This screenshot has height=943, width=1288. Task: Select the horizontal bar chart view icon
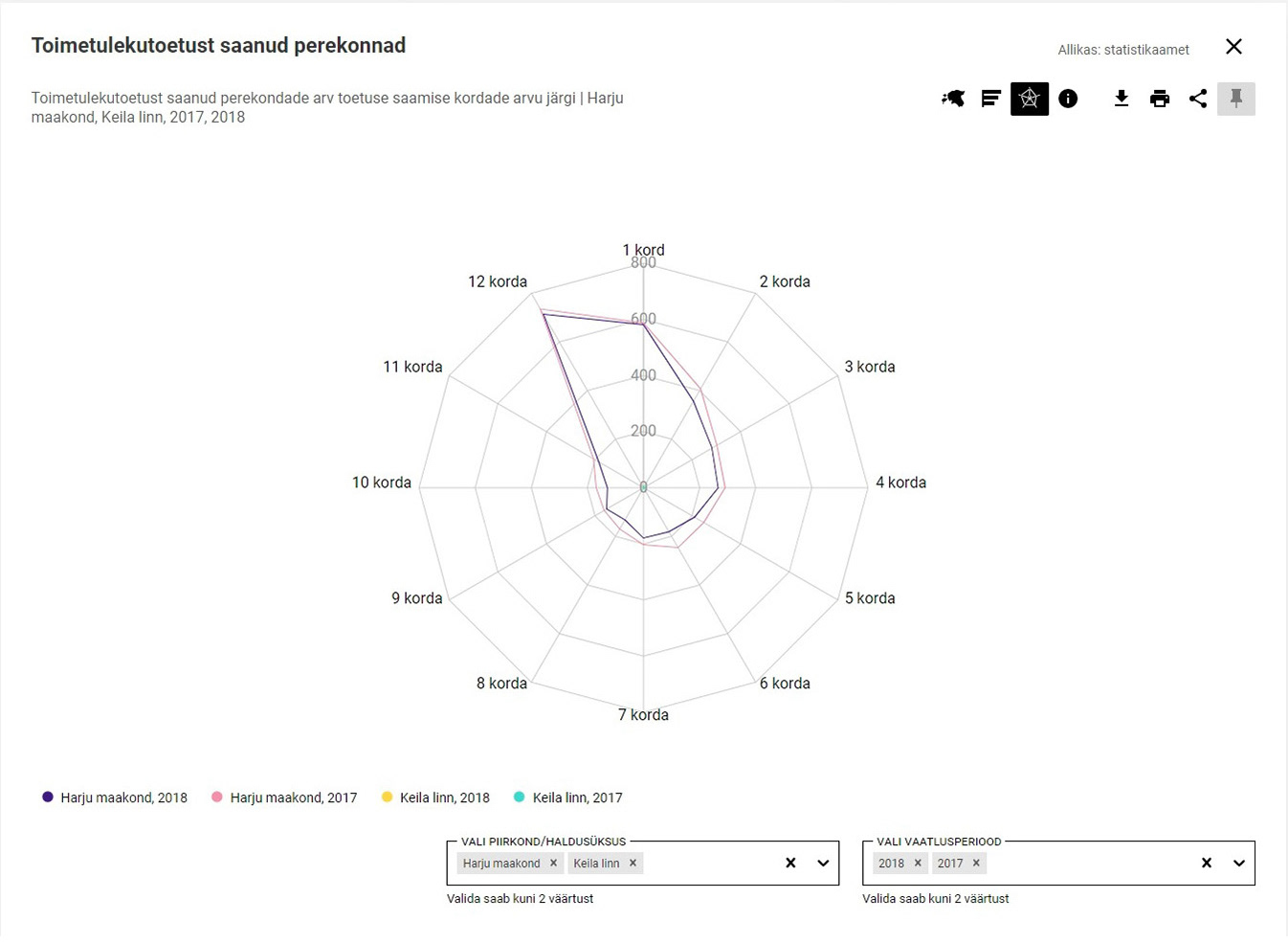point(991,99)
